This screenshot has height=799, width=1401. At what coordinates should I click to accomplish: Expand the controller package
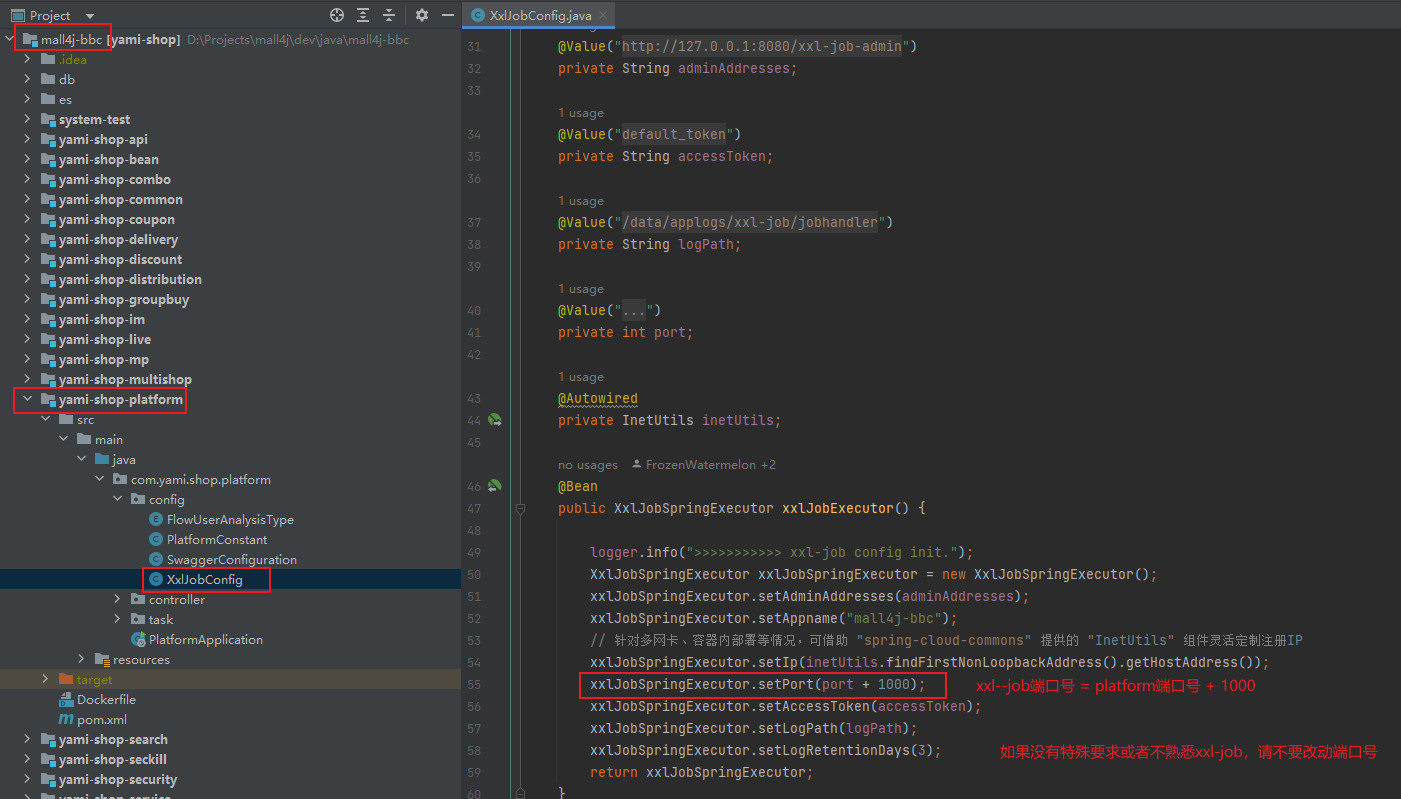point(118,599)
